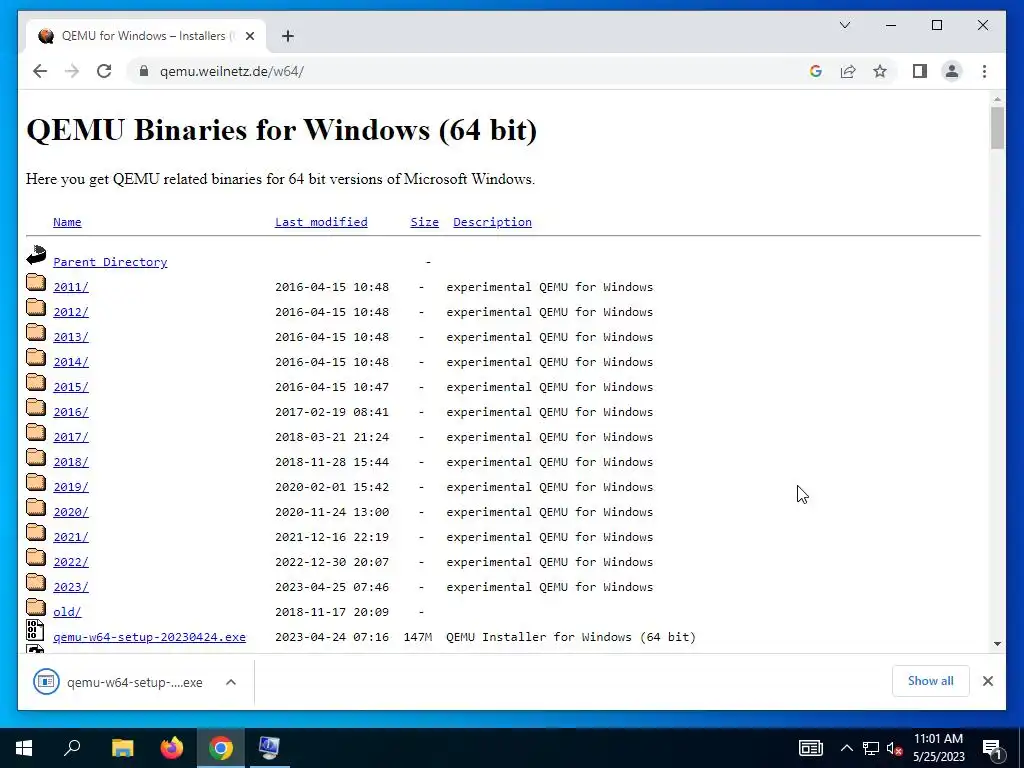The width and height of the screenshot is (1024, 768).
Task: Go back to the previous page
Action: (40, 71)
